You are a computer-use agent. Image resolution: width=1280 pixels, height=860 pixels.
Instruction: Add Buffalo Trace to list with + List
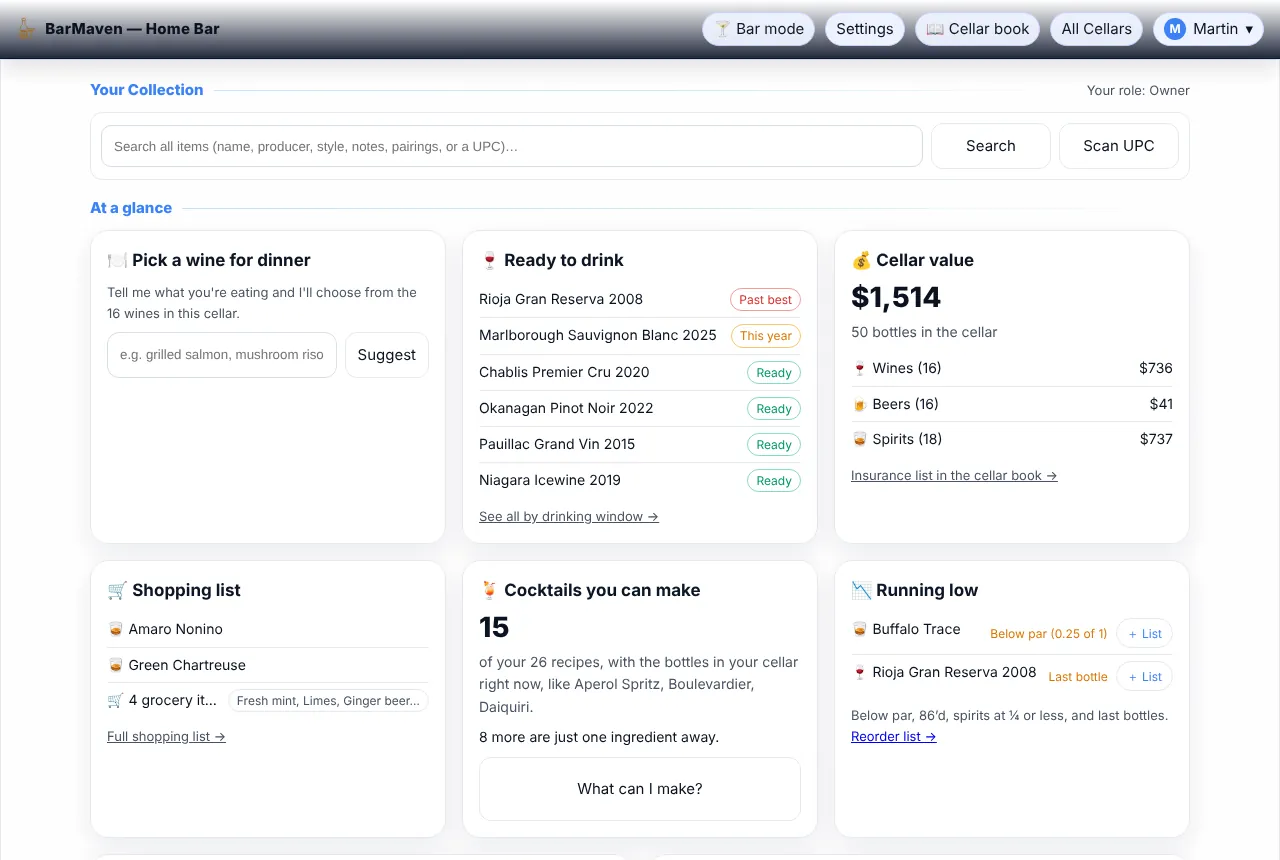point(1145,634)
